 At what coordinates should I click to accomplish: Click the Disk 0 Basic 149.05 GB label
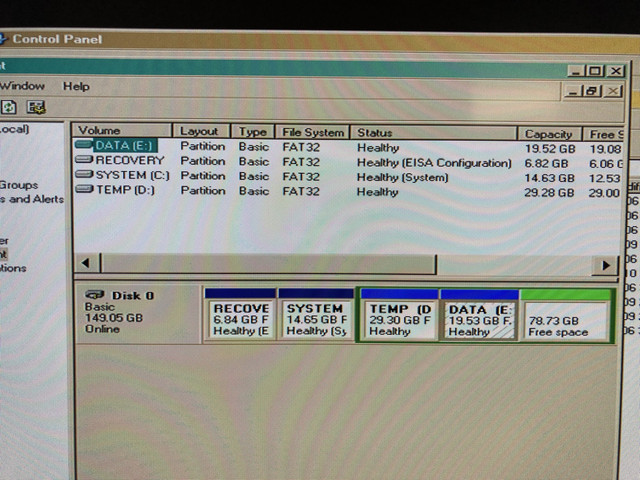point(138,313)
